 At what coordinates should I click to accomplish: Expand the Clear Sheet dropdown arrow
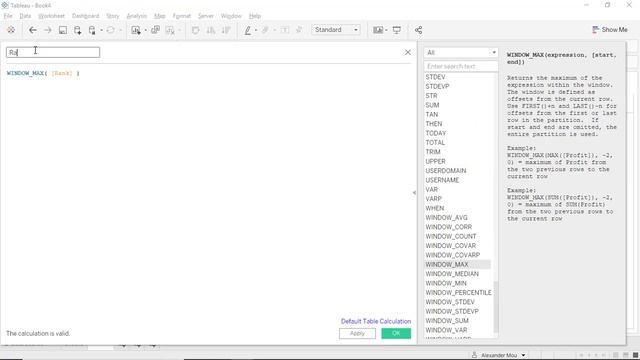pos(180,30)
